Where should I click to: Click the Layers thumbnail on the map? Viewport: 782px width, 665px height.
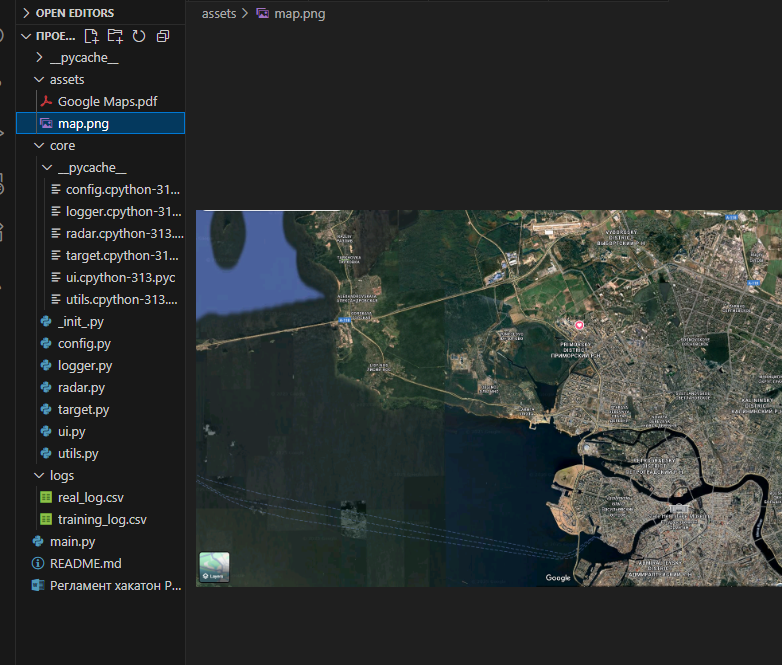214,567
